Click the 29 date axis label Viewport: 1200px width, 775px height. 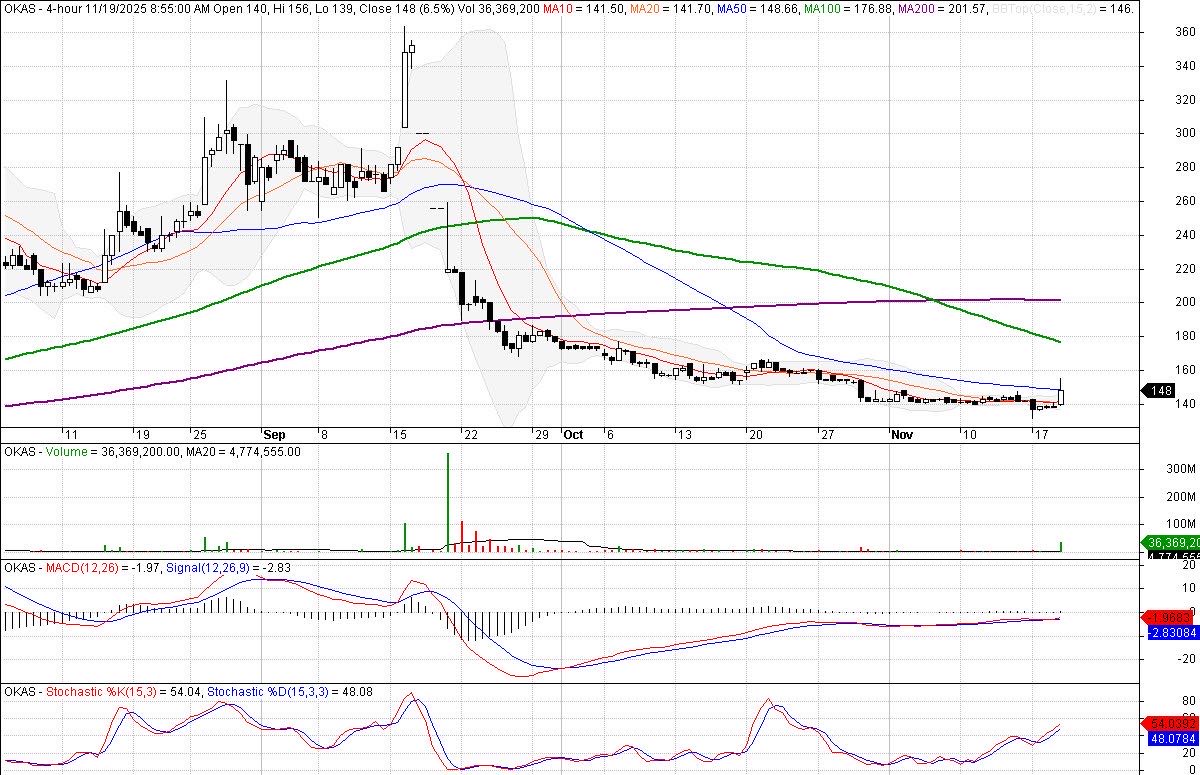coord(544,435)
